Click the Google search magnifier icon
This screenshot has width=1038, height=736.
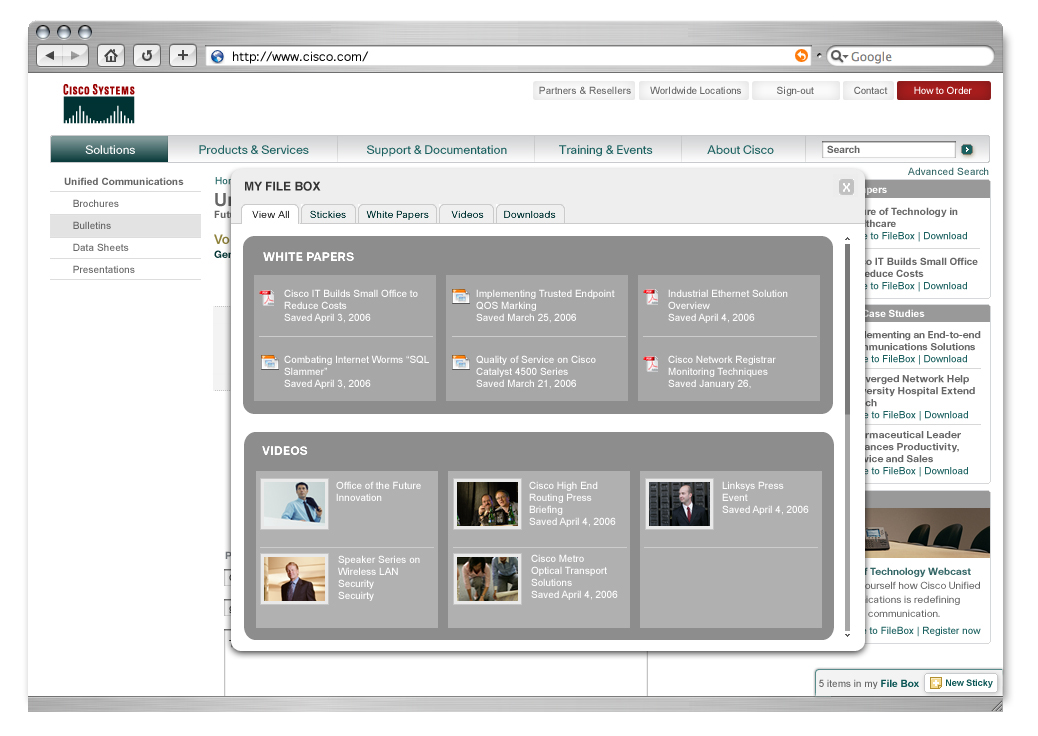coord(836,56)
